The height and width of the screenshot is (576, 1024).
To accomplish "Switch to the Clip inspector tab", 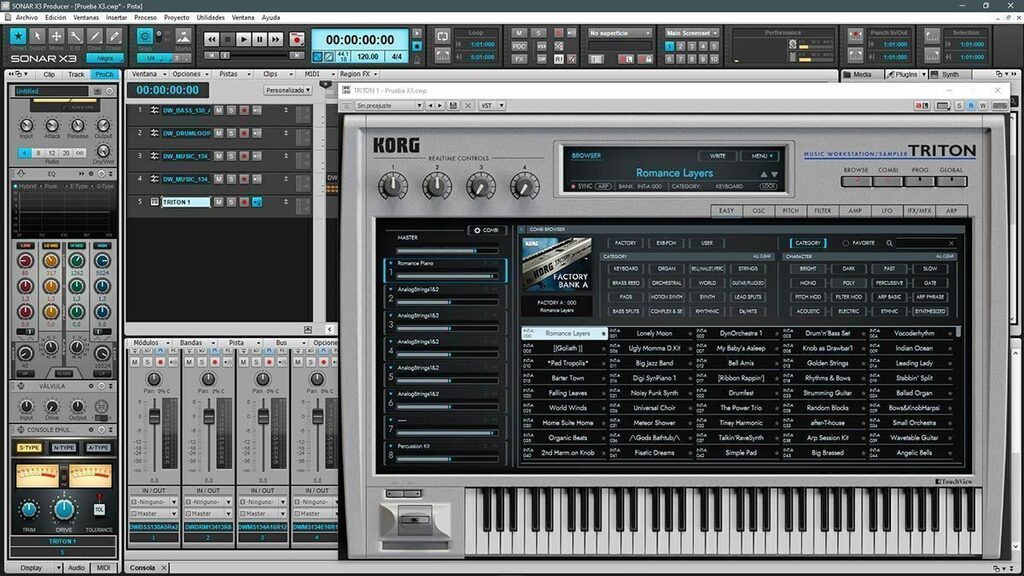I will pyautogui.click(x=49, y=74).
